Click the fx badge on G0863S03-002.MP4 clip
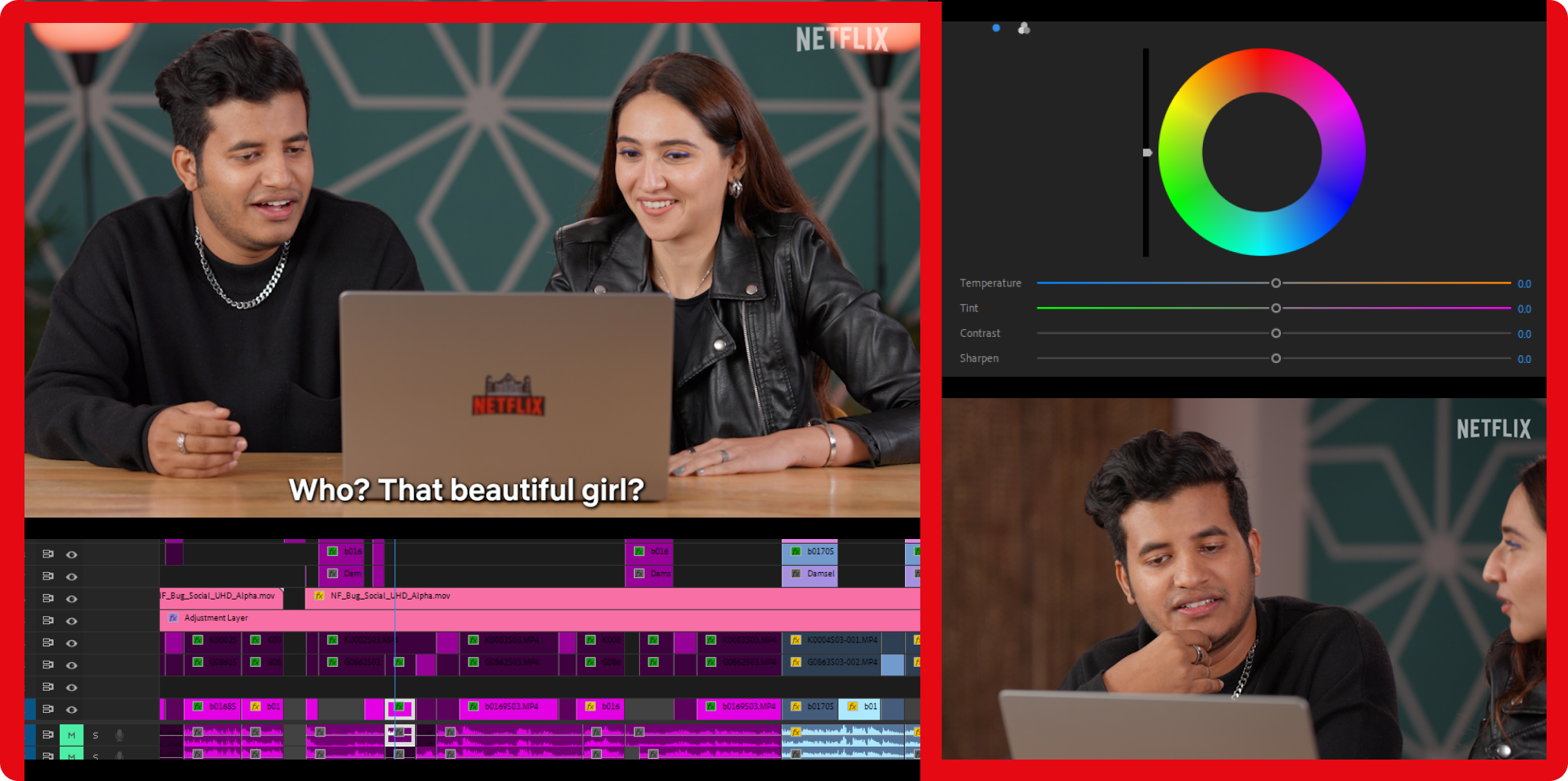This screenshot has height=781, width=1568. [795, 662]
